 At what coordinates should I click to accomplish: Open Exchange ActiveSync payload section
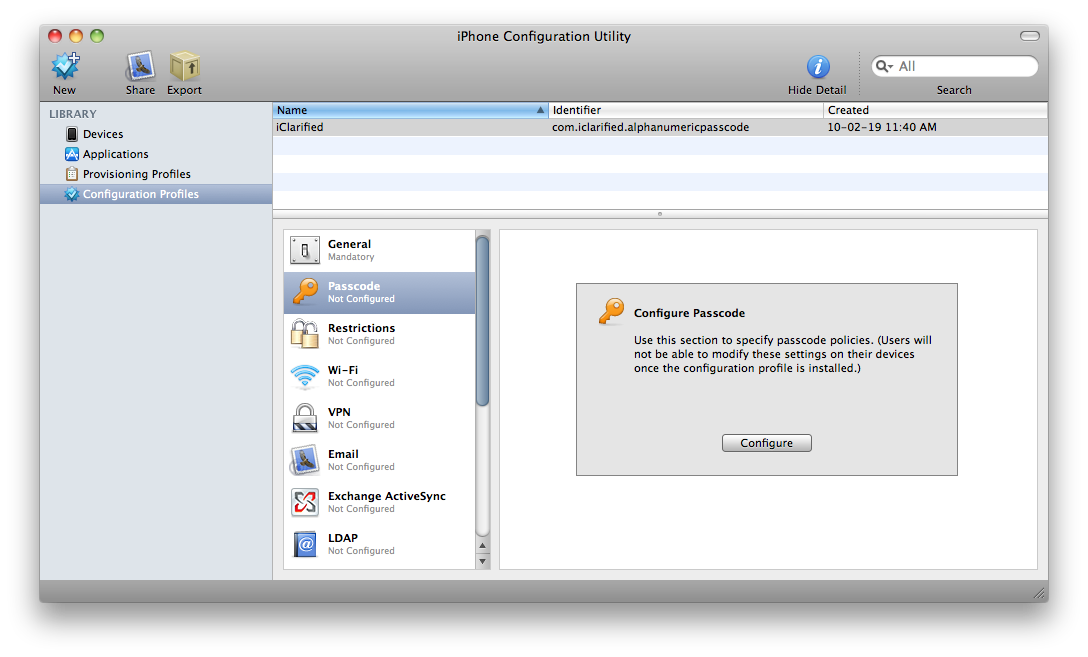[380, 502]
